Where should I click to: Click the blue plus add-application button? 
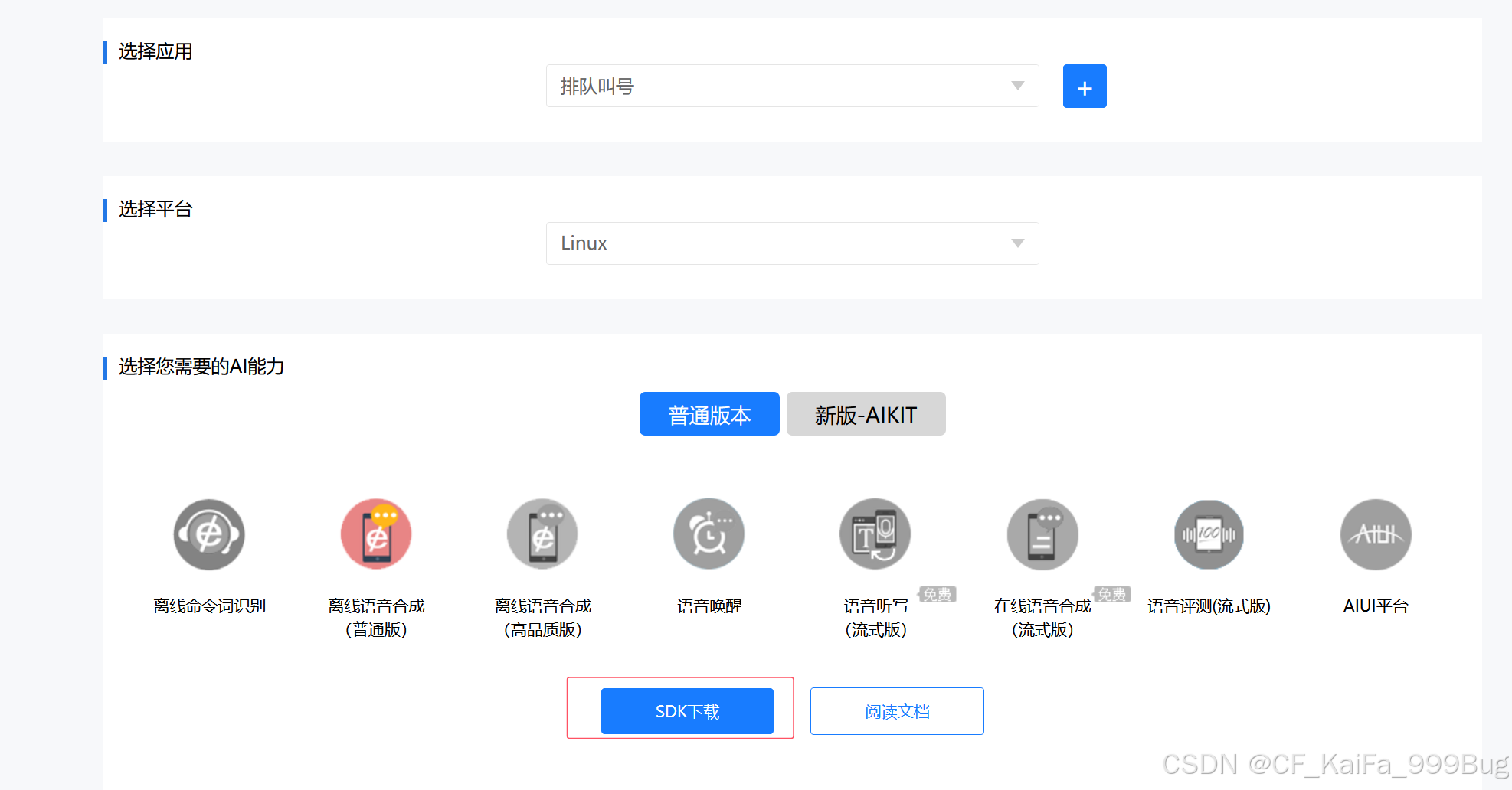click(x=1085, y=87)
